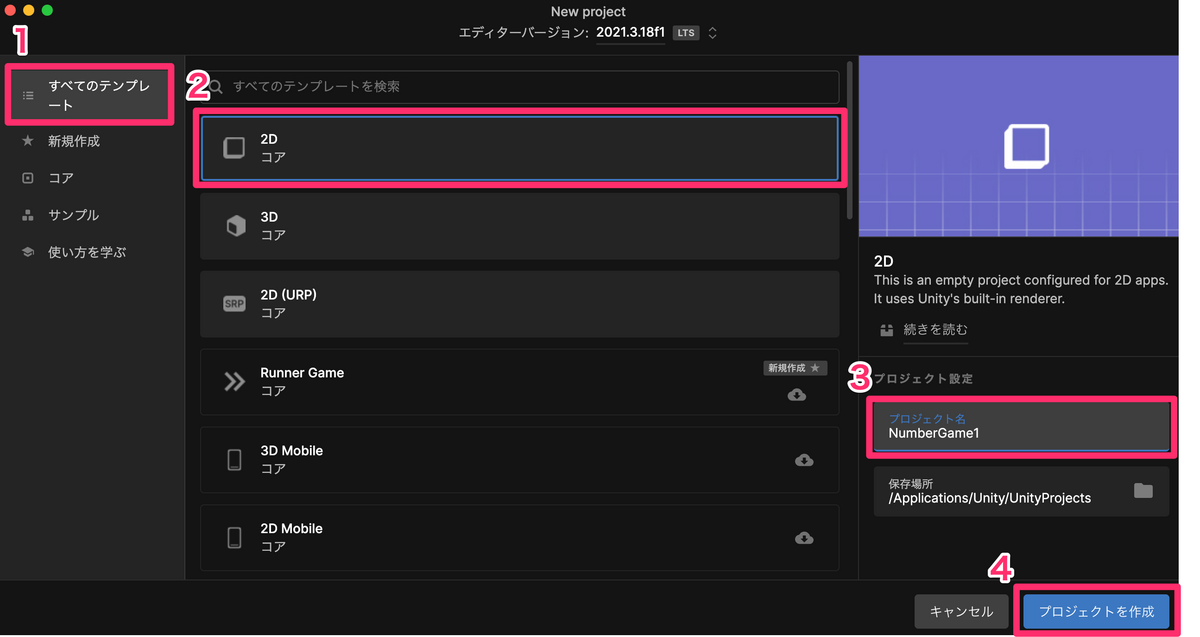Click the core icon beside コア
The height and width of the screenshot is (637, 1200).
(x=28, y=178)
